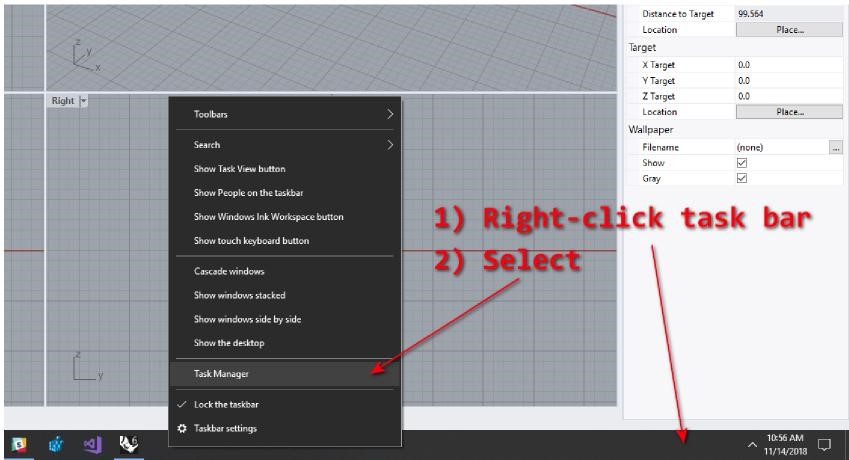The height and width of the screenshot is (460, 849).
Task: Choose Show Task View button
Action: tap(285, 169)
